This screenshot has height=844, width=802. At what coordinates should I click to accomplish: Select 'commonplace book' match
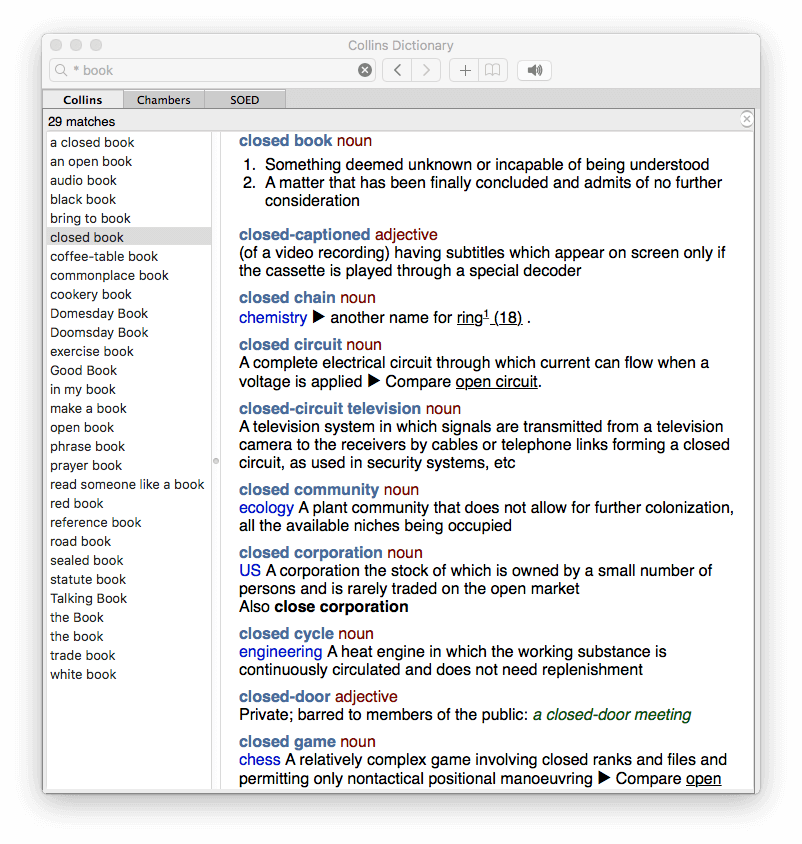129,276
